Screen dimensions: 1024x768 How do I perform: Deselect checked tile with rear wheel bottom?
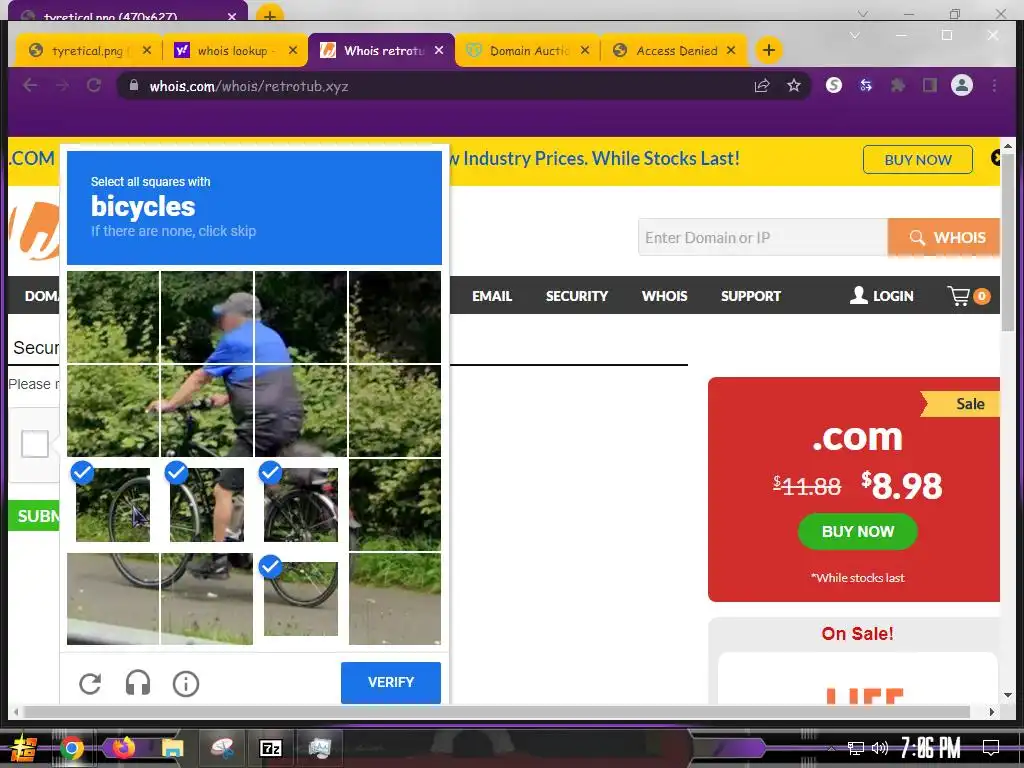(x=301, y=599)
